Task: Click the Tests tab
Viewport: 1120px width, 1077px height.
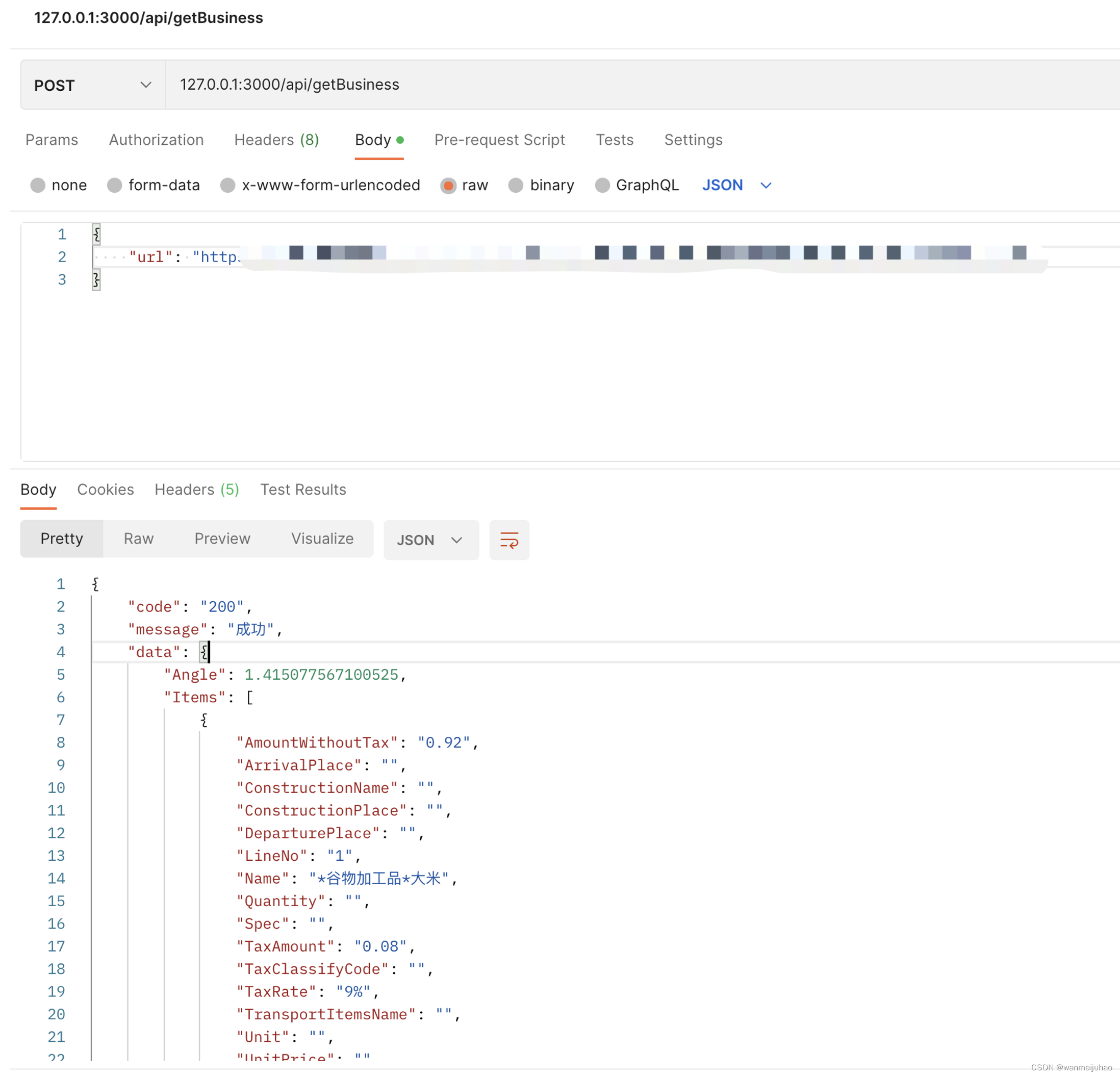Action: click(x=614, y=140)
